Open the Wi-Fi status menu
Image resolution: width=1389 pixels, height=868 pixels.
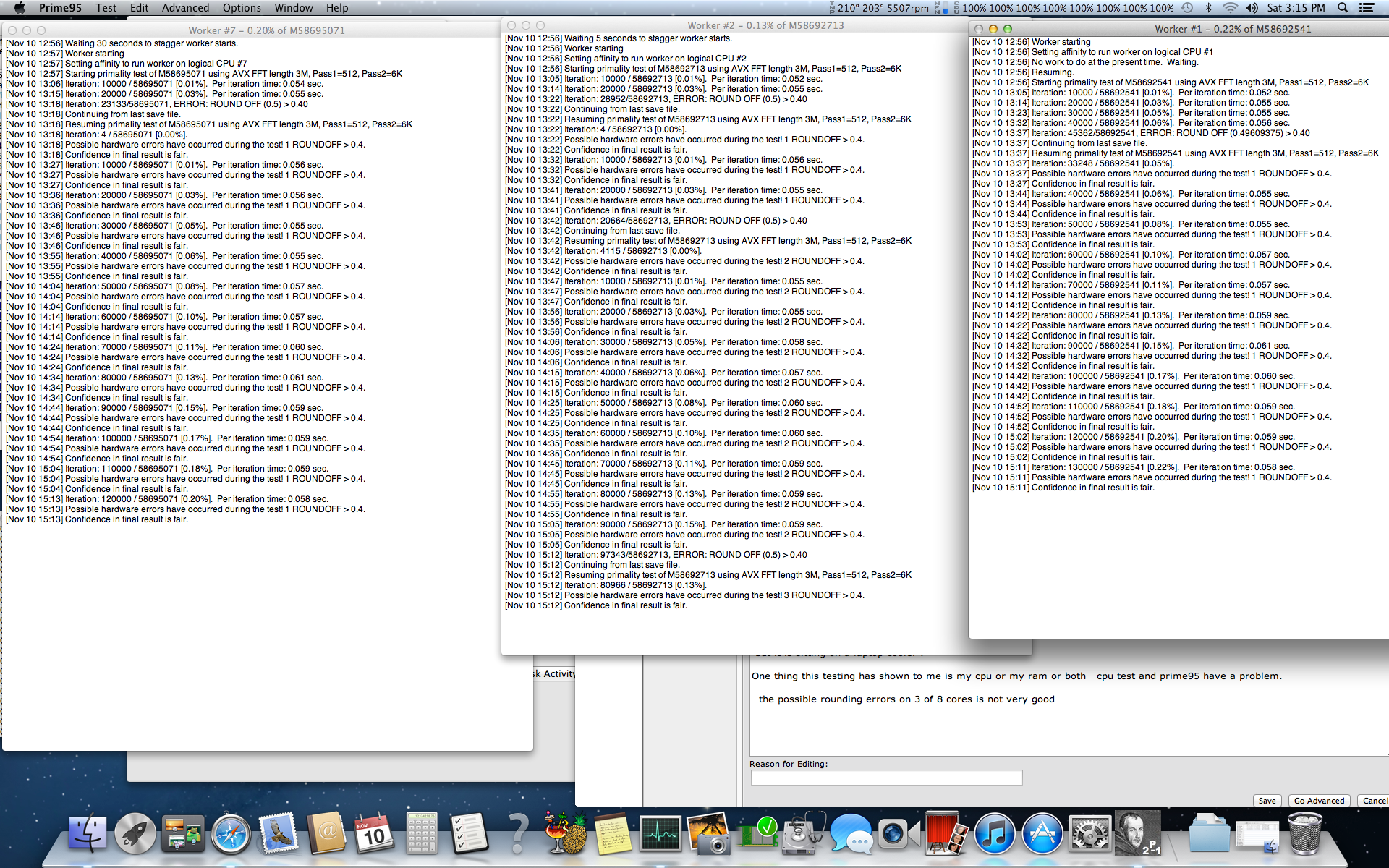1230,8
